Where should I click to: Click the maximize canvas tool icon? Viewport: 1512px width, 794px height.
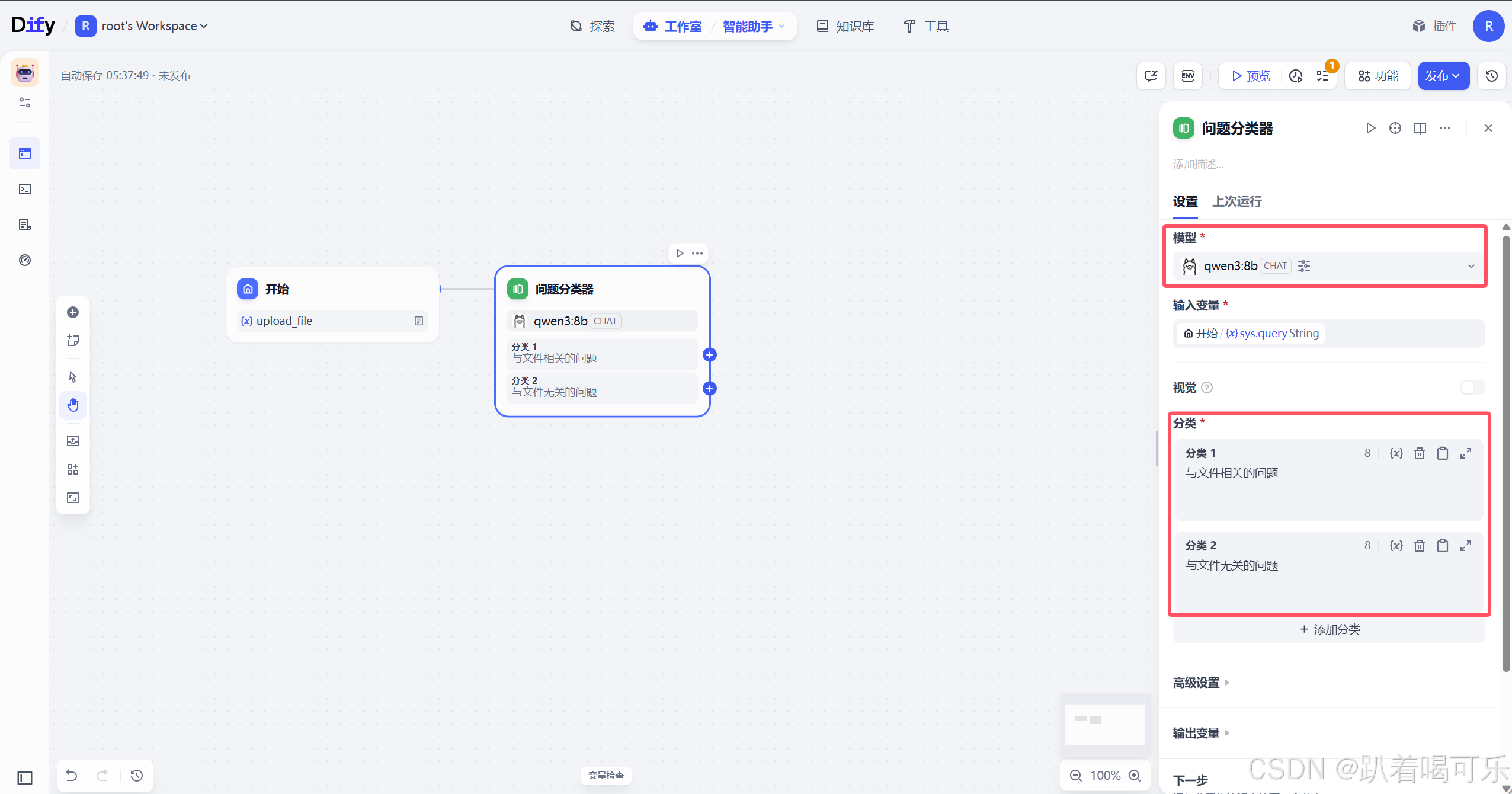click(73, 498)
